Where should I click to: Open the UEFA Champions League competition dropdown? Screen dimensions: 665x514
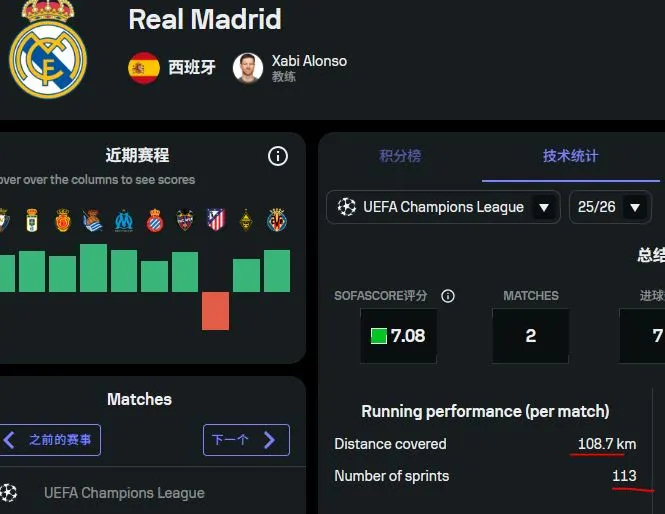[x=444, y=207]
